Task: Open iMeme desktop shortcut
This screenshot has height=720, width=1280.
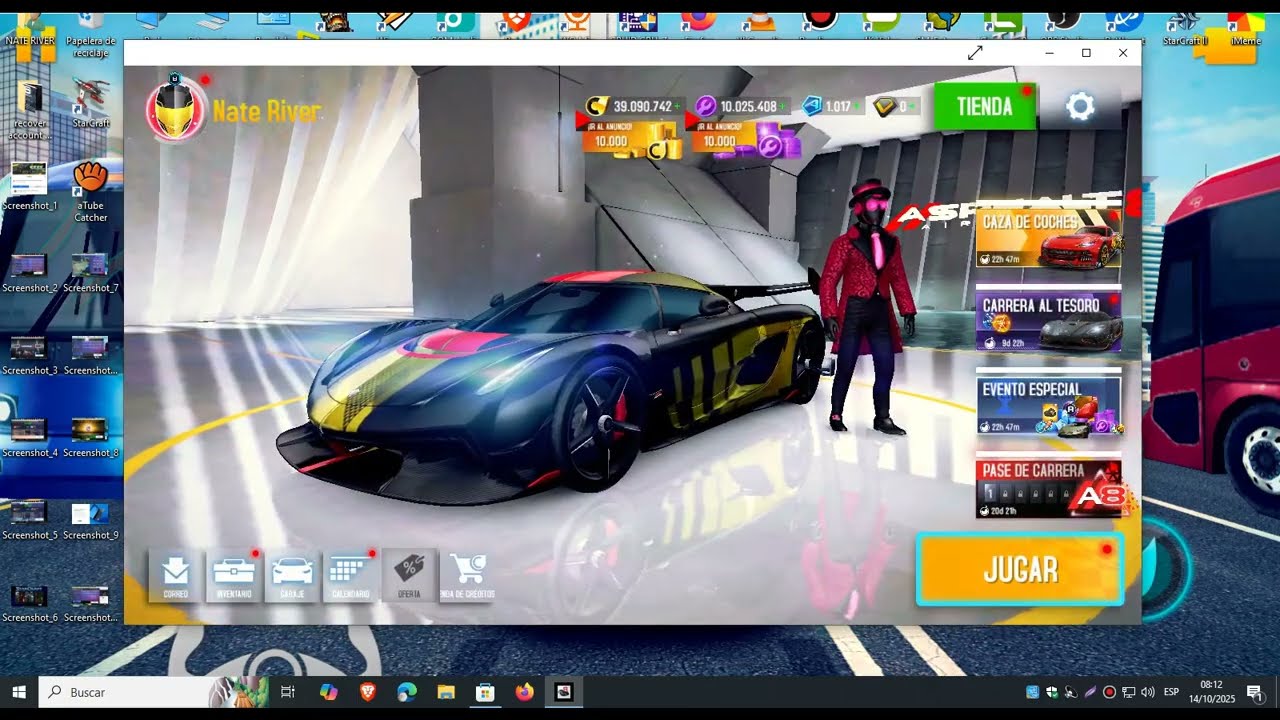Action: point(1245,30)
